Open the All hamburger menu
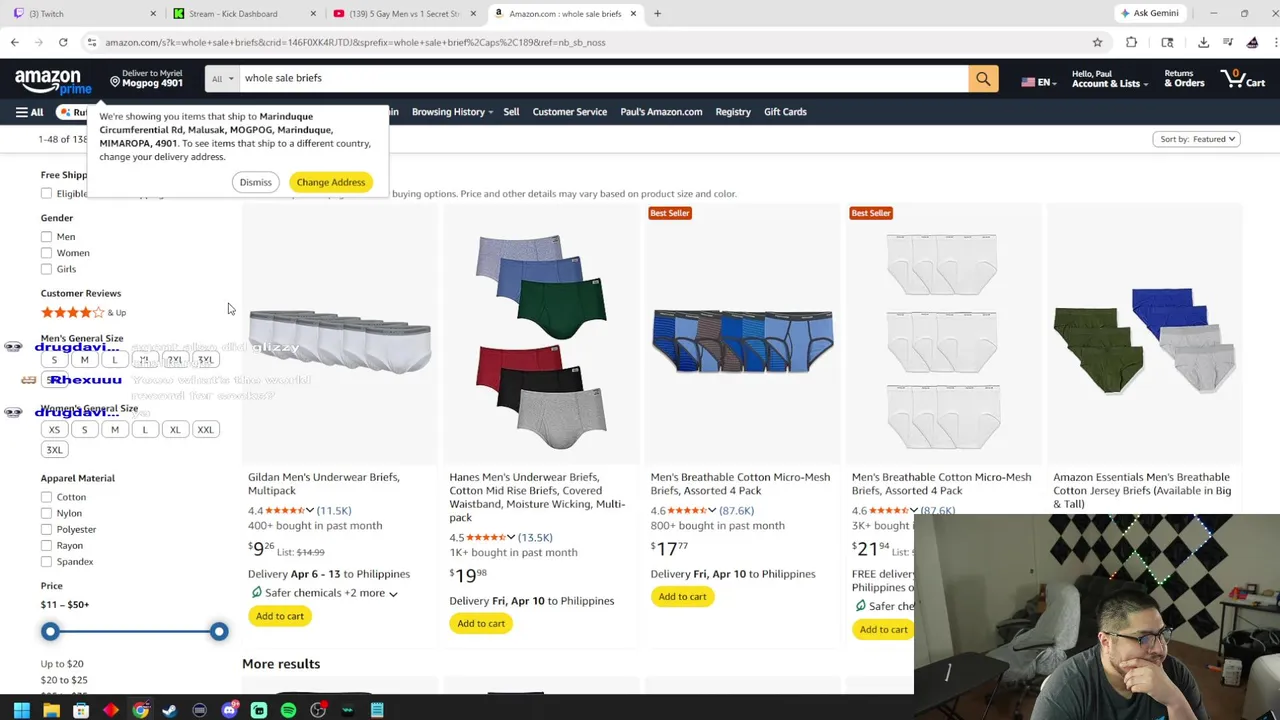 29,112
